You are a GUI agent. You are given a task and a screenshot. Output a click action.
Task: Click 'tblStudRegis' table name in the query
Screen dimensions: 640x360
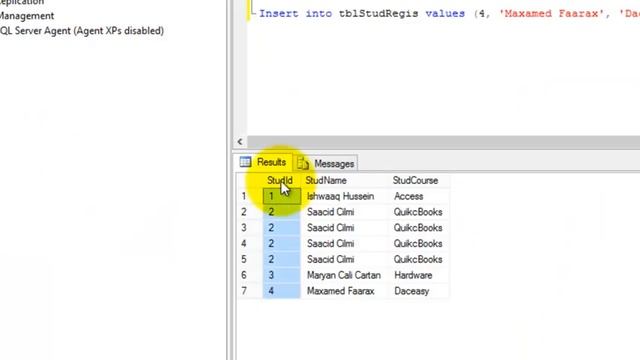378,13
